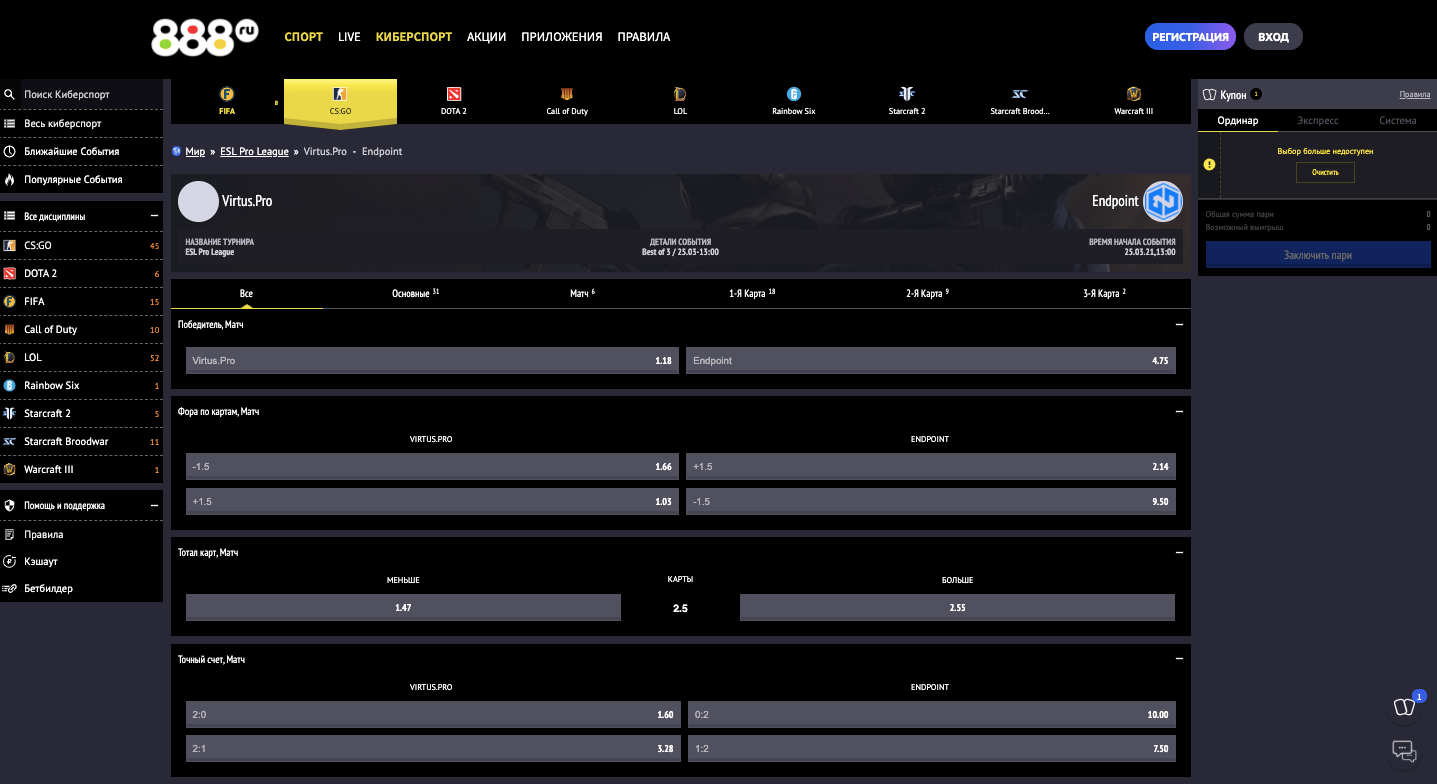Open the floating coupon badge icon

[x=1406, y=706]
